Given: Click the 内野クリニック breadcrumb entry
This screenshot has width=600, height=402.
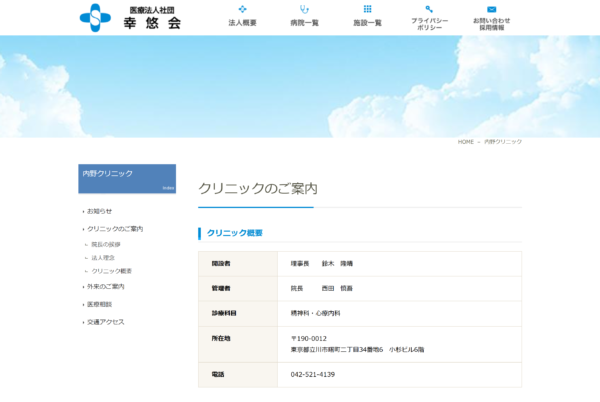Looking at the screenshot, I should click(x=503, y=142).
